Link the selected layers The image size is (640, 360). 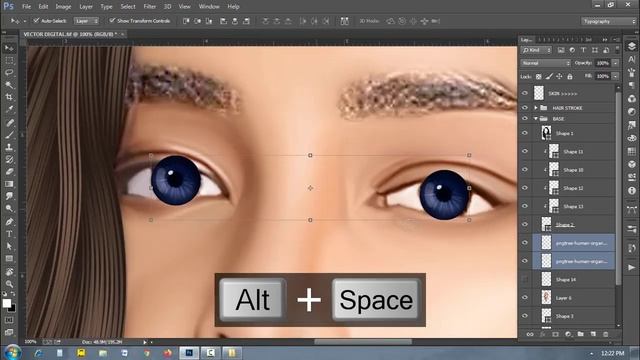coord(530,334)
